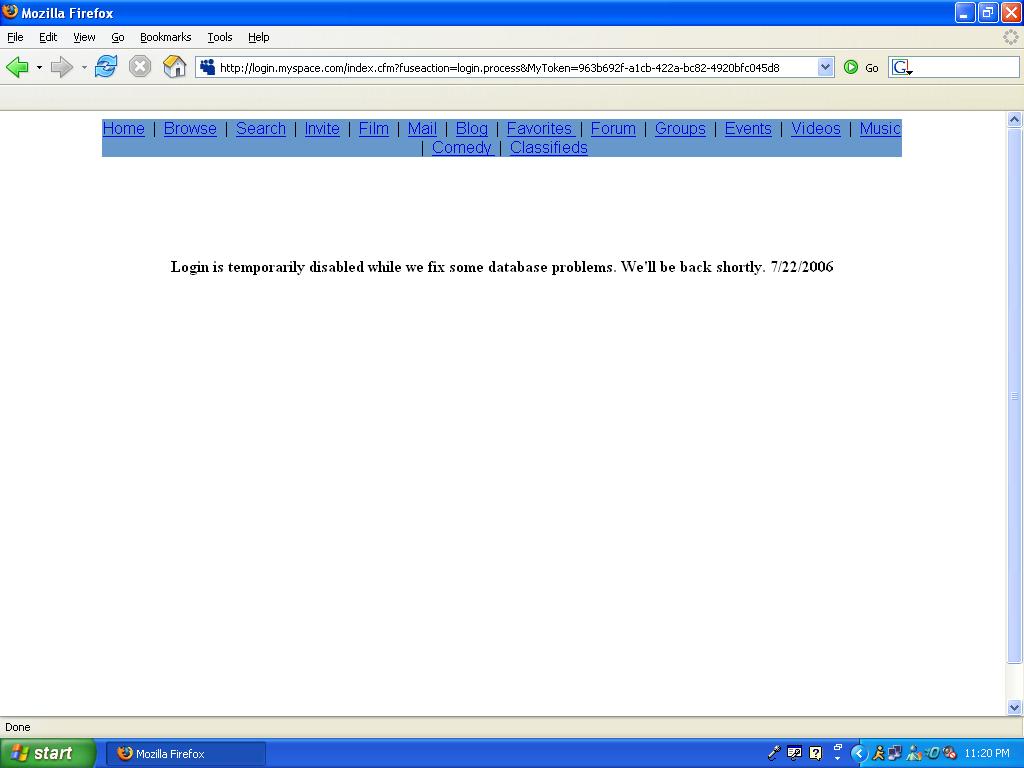This screenshot has width=1024, height=768.
Task: Click the login disabled message text
Action: pyautogui.click(x=502, y=266)
